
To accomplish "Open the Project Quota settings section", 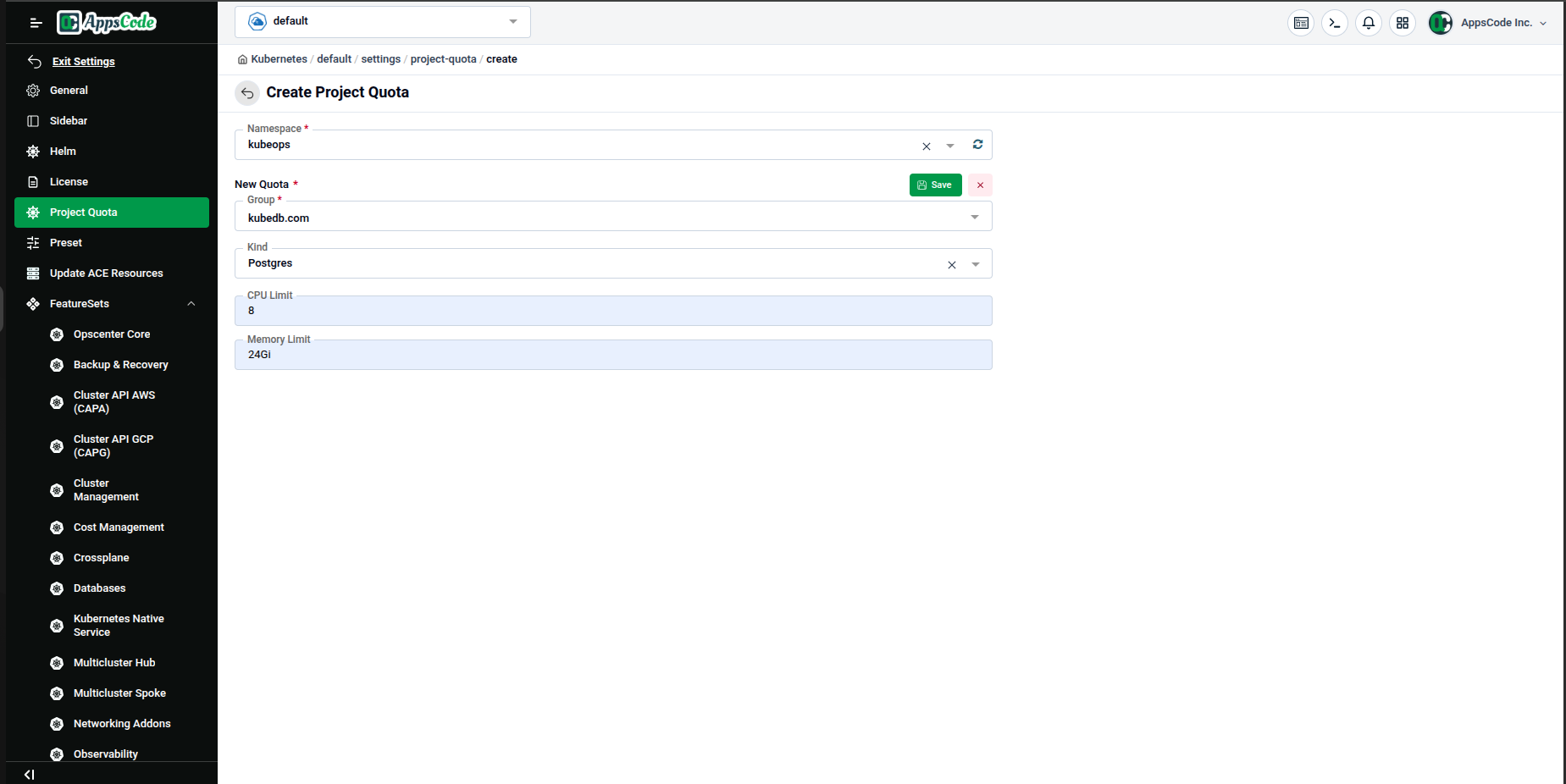I will (83, 213).
